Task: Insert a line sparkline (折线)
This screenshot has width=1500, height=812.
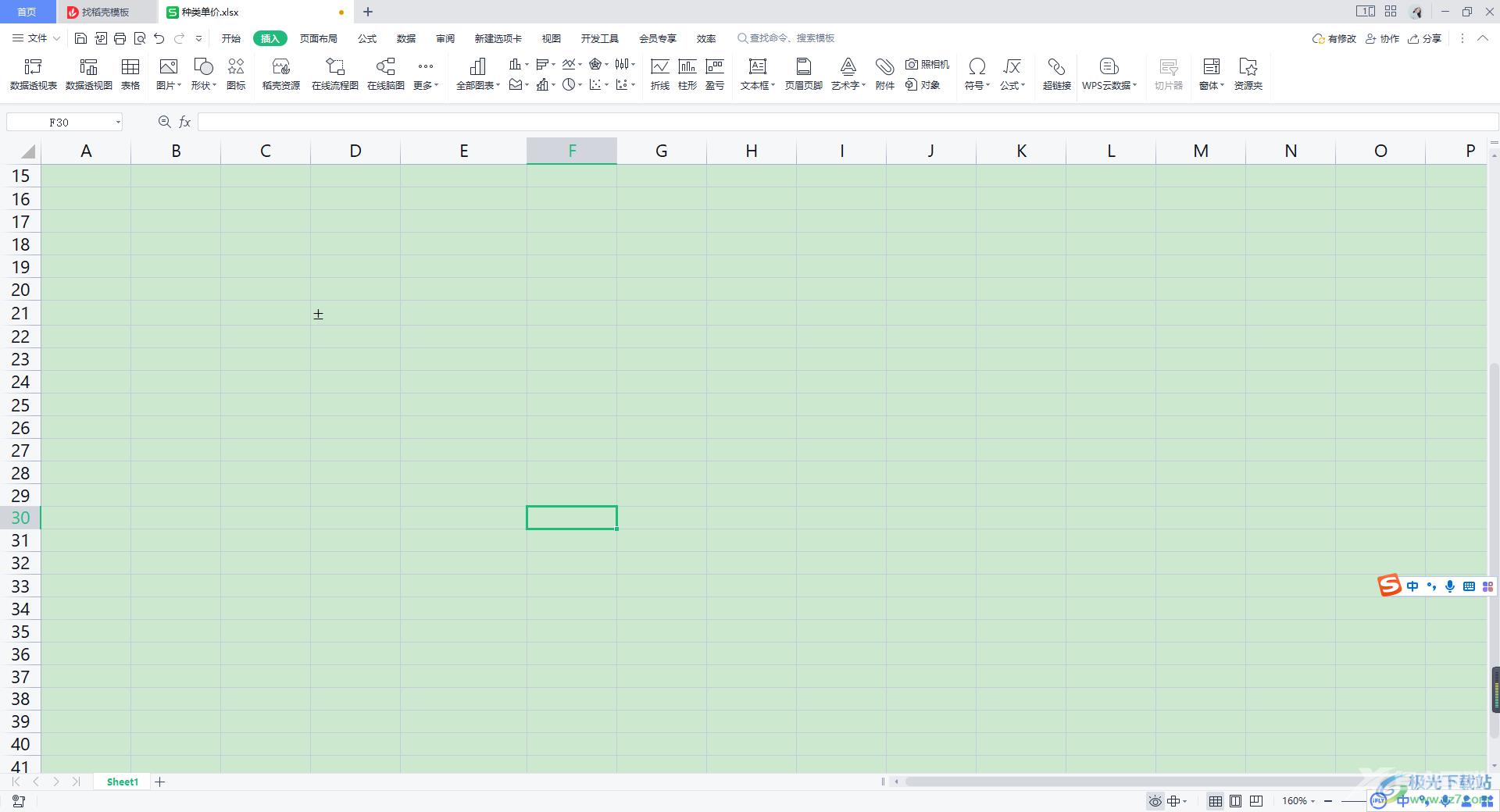Action: (x=660, y=74)
